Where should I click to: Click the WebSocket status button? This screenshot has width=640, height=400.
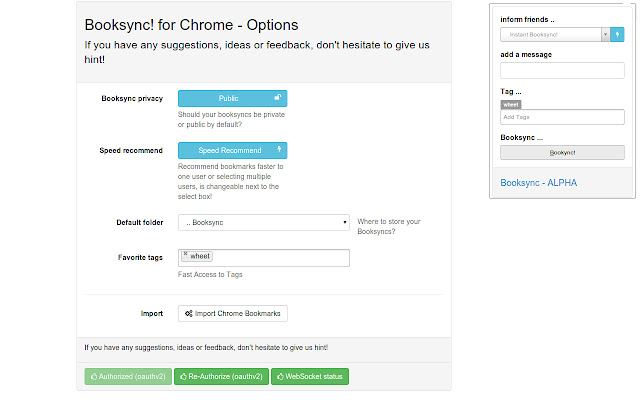pos(310,376)
